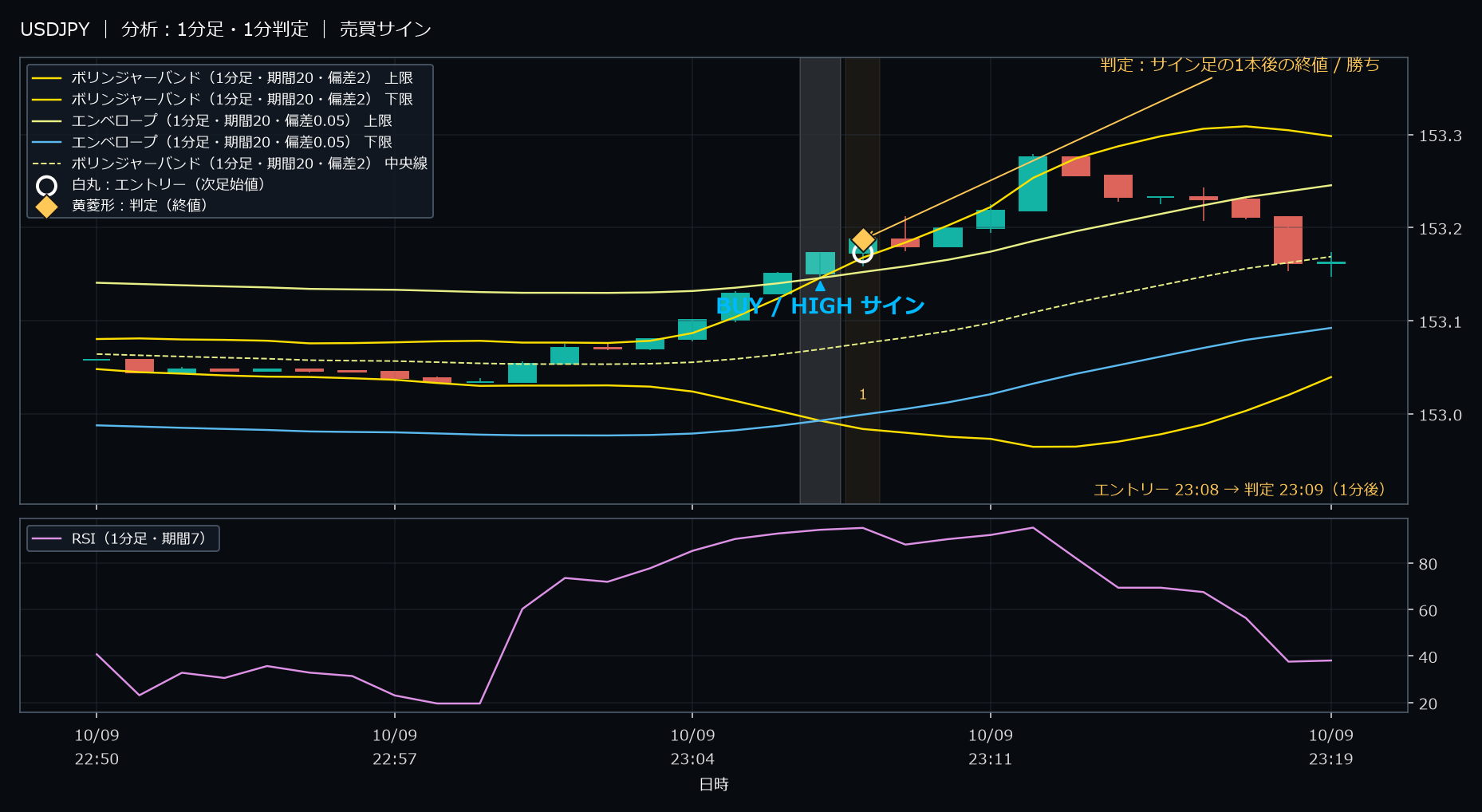Click the 判定 勝ち annotation text
Screen dimensions: 1482x812
coord(1240,65)
